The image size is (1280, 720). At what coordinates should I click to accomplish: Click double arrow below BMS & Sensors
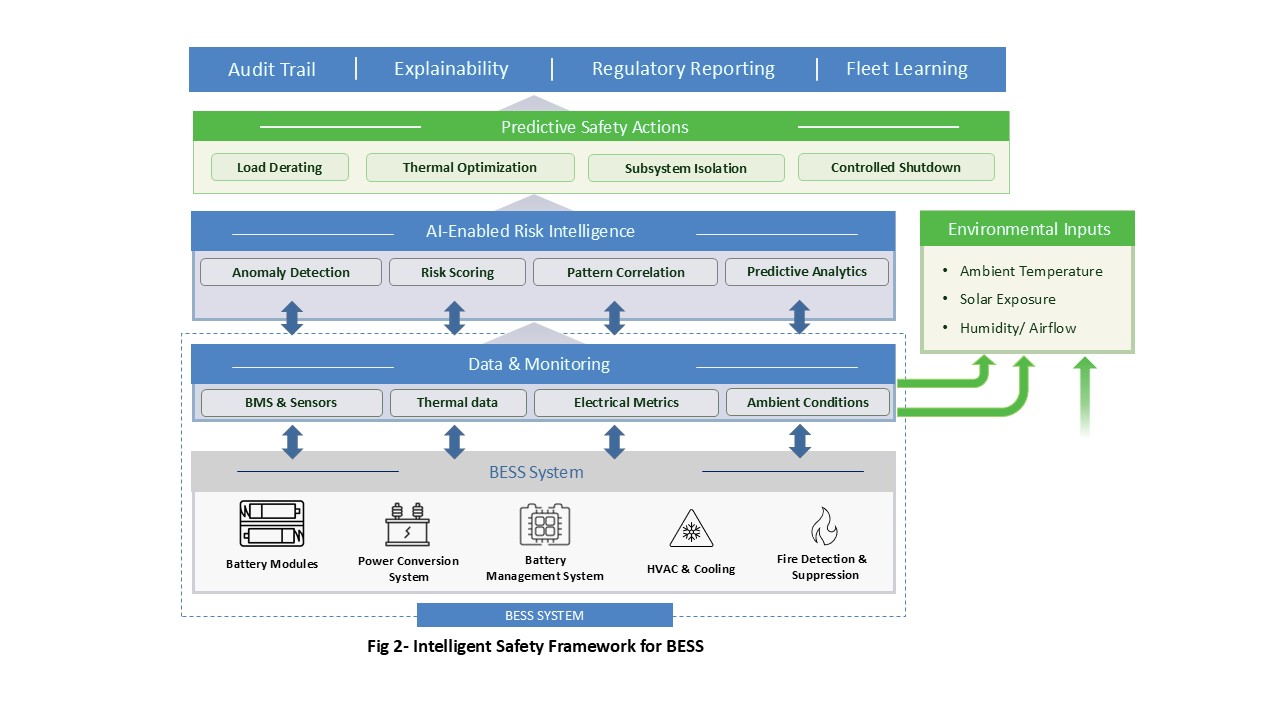click(x=292, y=442)
